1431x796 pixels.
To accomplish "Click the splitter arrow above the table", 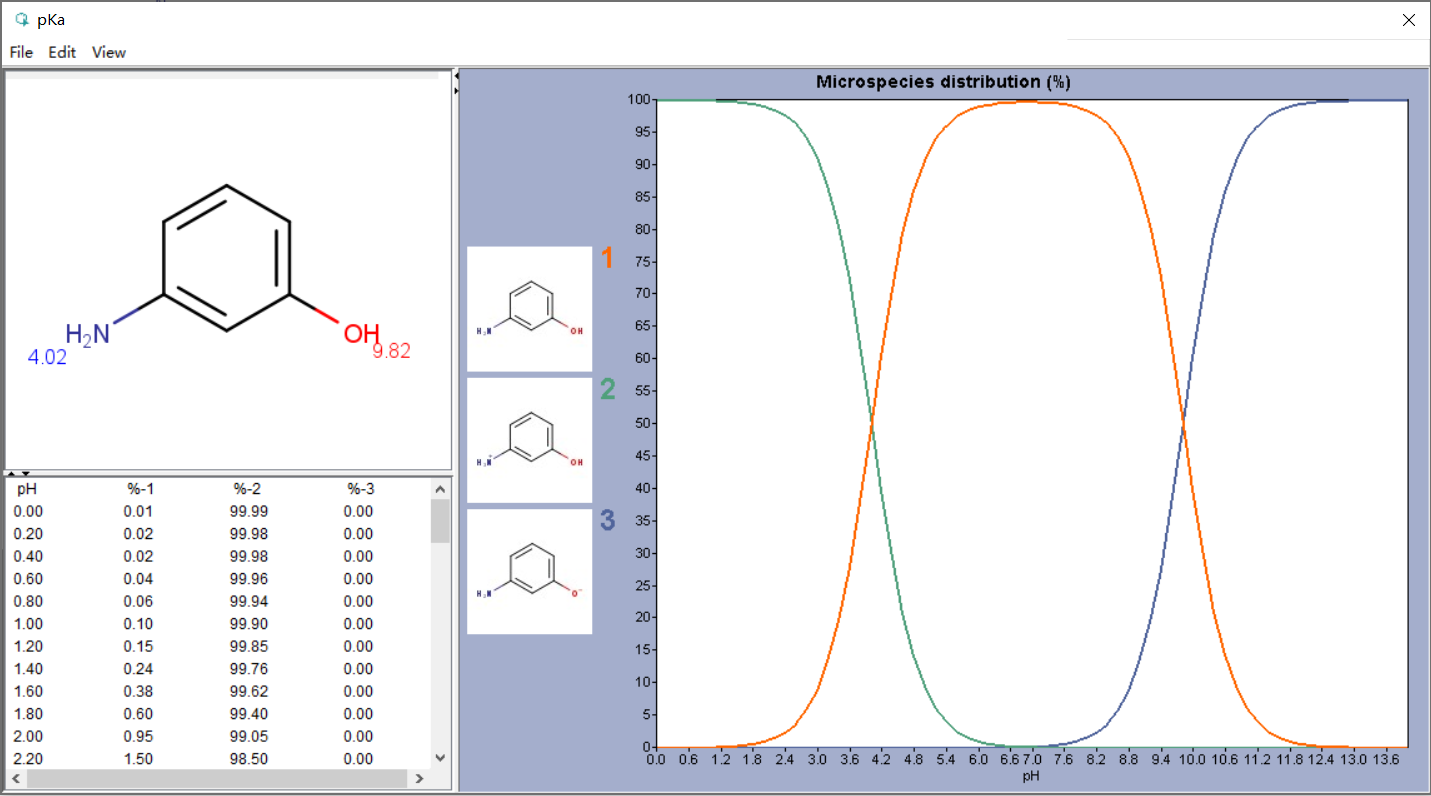I will [12, 473].
